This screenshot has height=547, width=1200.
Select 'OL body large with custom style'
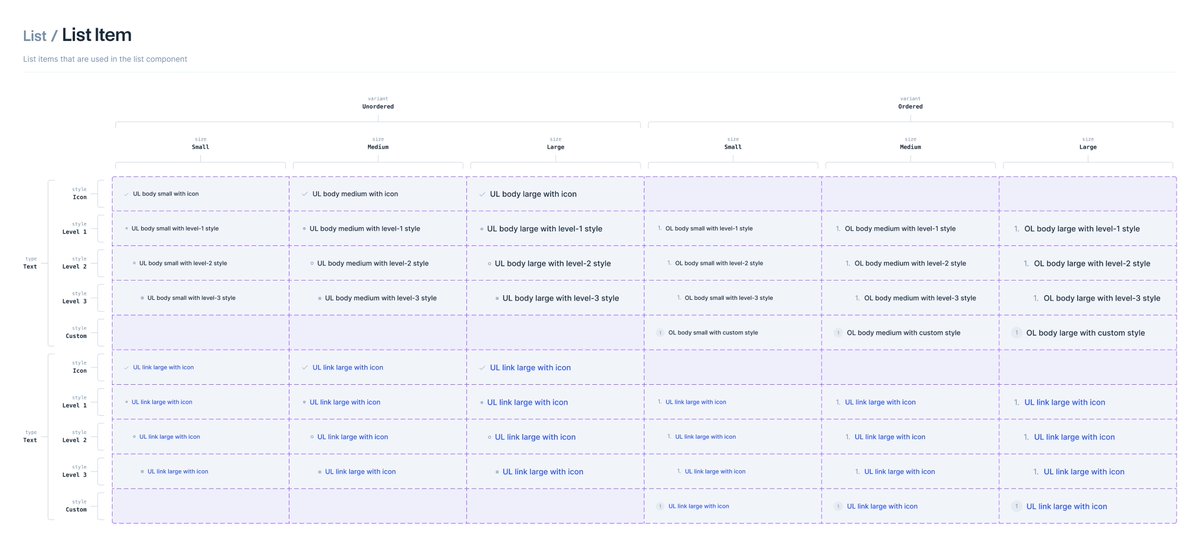pos(1085,333)
